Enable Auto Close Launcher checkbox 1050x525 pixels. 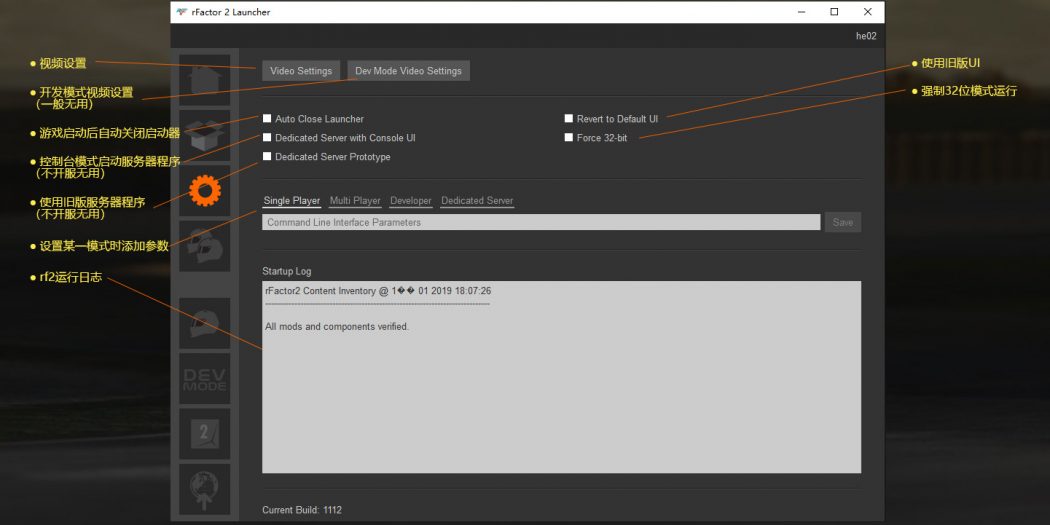point(267,119)
